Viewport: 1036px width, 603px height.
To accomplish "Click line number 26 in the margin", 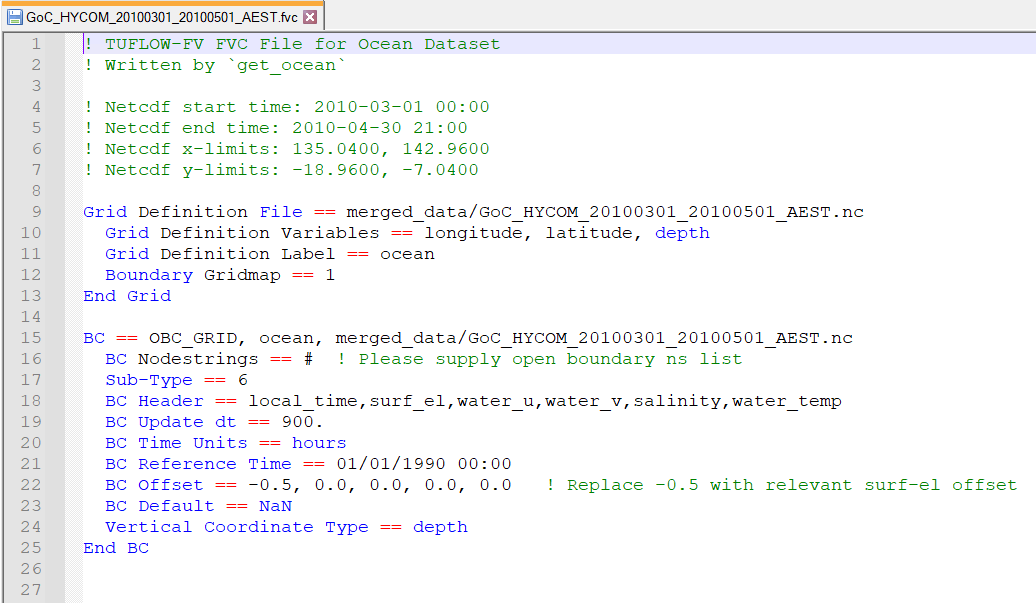I will 31,569.
